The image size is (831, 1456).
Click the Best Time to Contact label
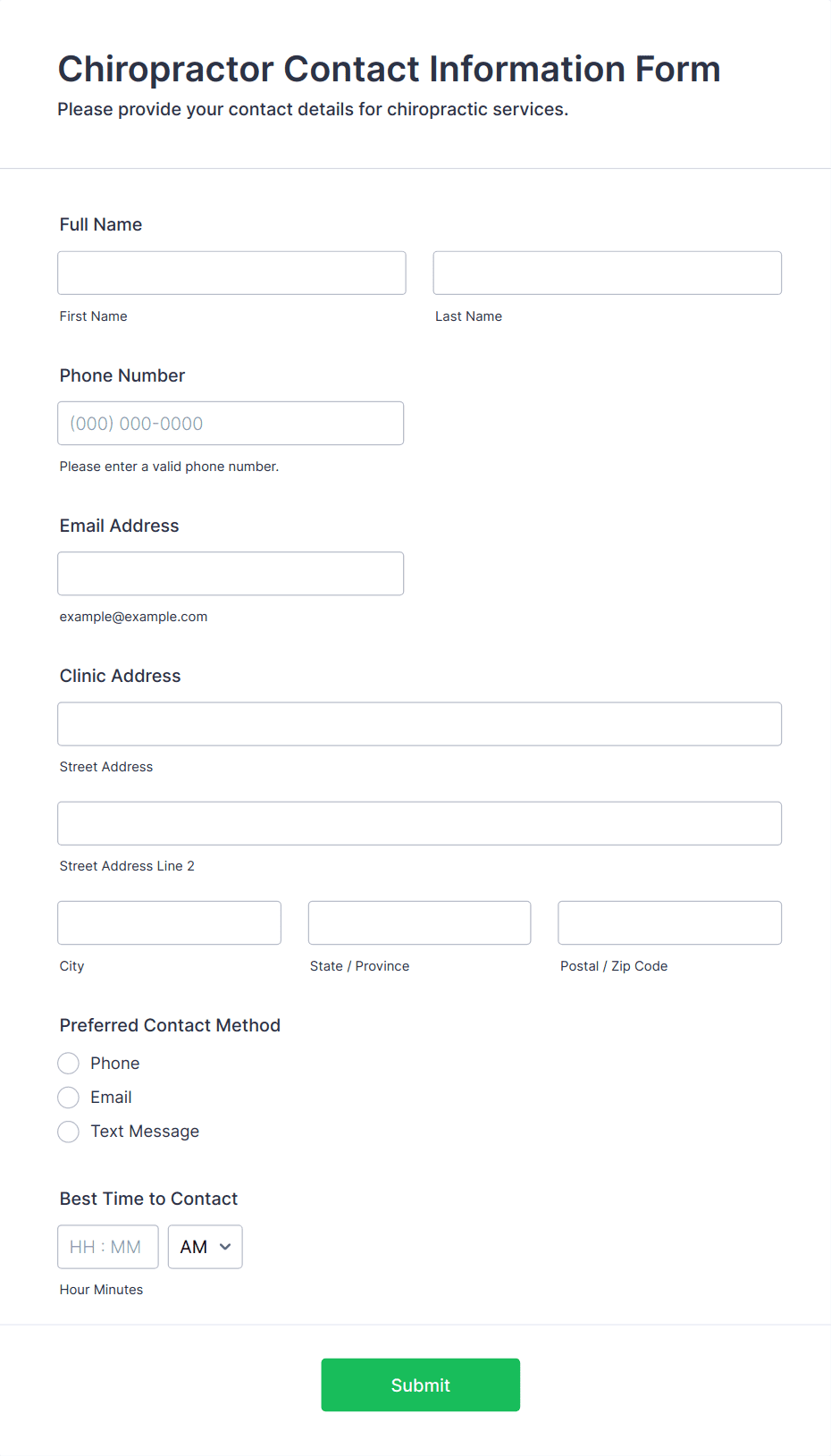(148, 1199)
